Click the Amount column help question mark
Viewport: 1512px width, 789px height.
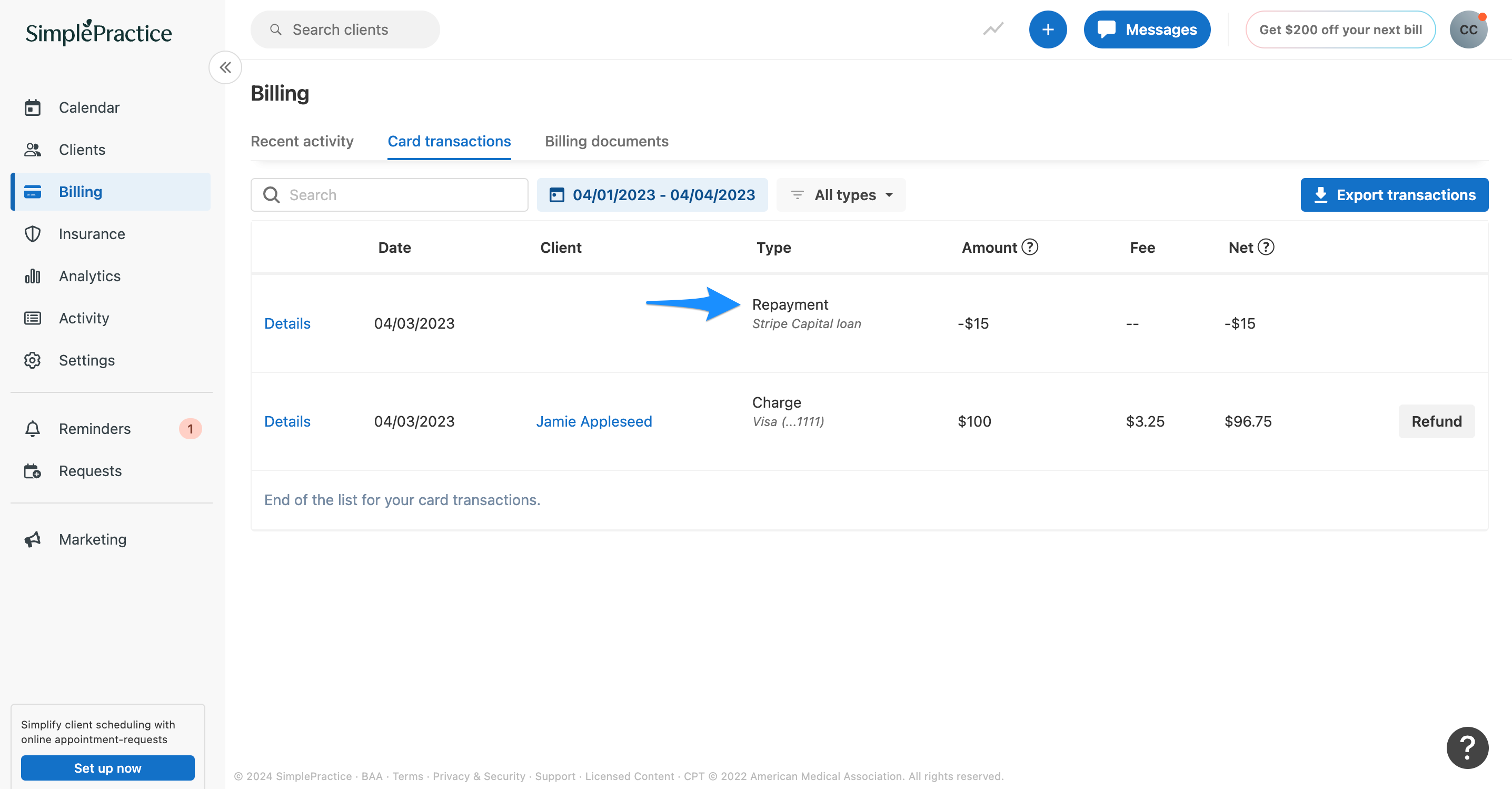coord(1030,247)
